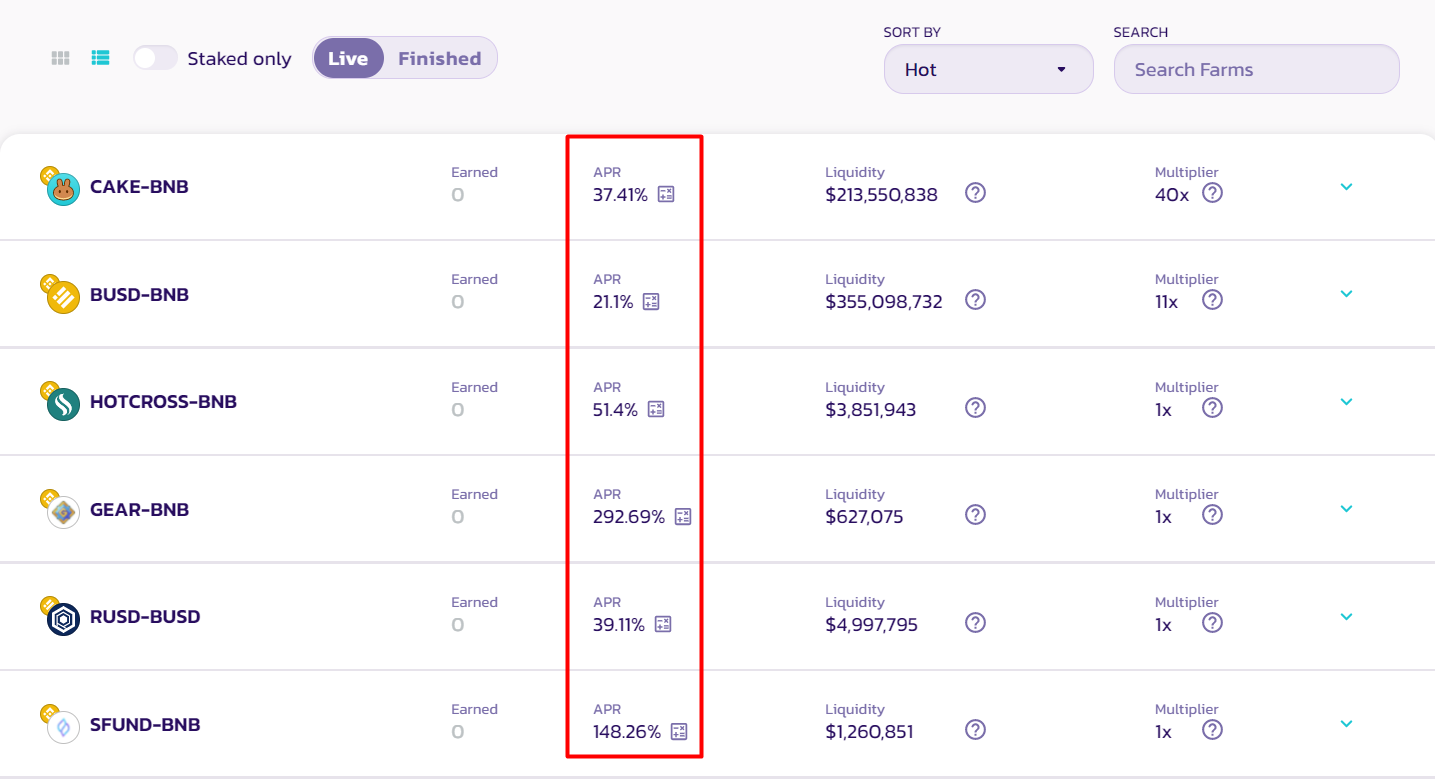Click the RUSD-BUSD farm name
The height and width of the screenshot is (780, 1435).
click(145, 617)
